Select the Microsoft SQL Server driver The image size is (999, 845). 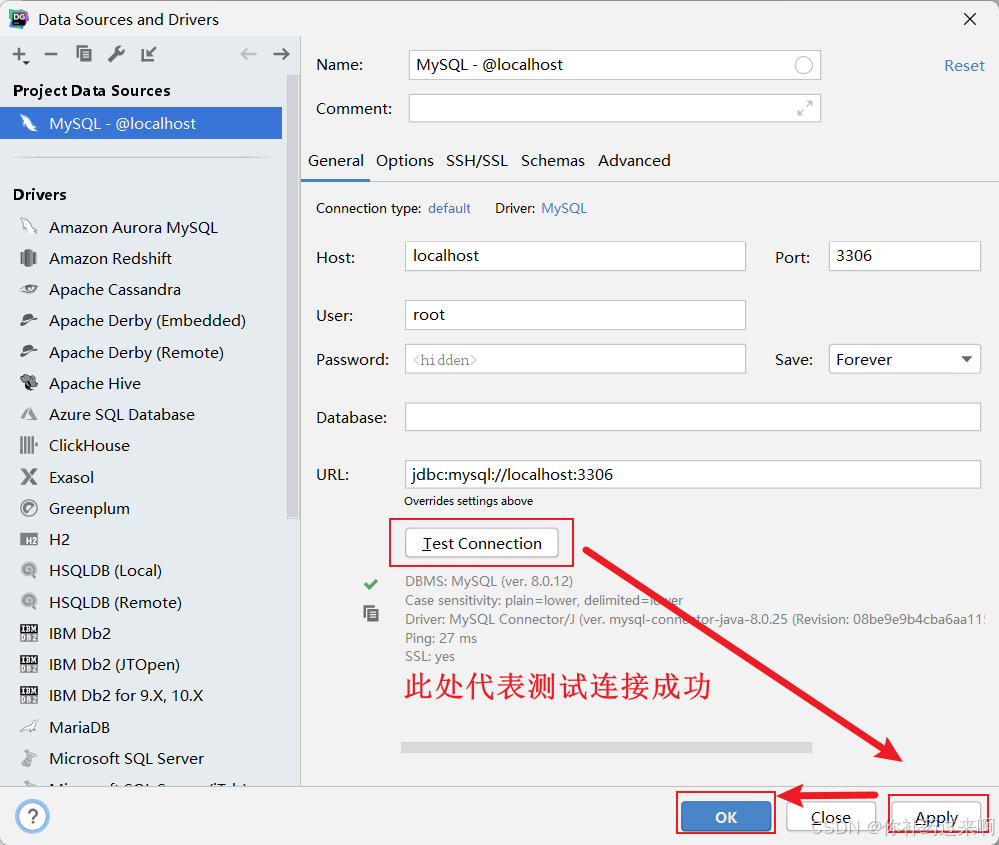click(126, 758)
